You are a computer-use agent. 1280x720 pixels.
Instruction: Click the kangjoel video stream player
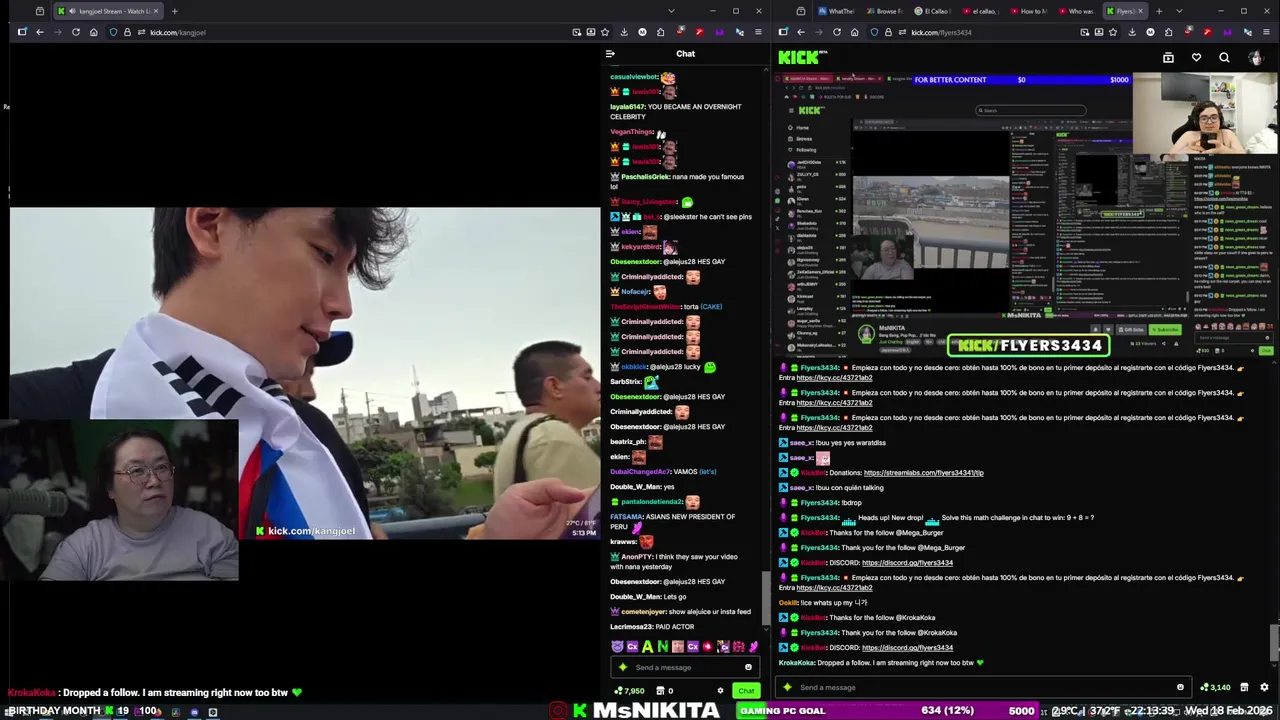(305, 373)
